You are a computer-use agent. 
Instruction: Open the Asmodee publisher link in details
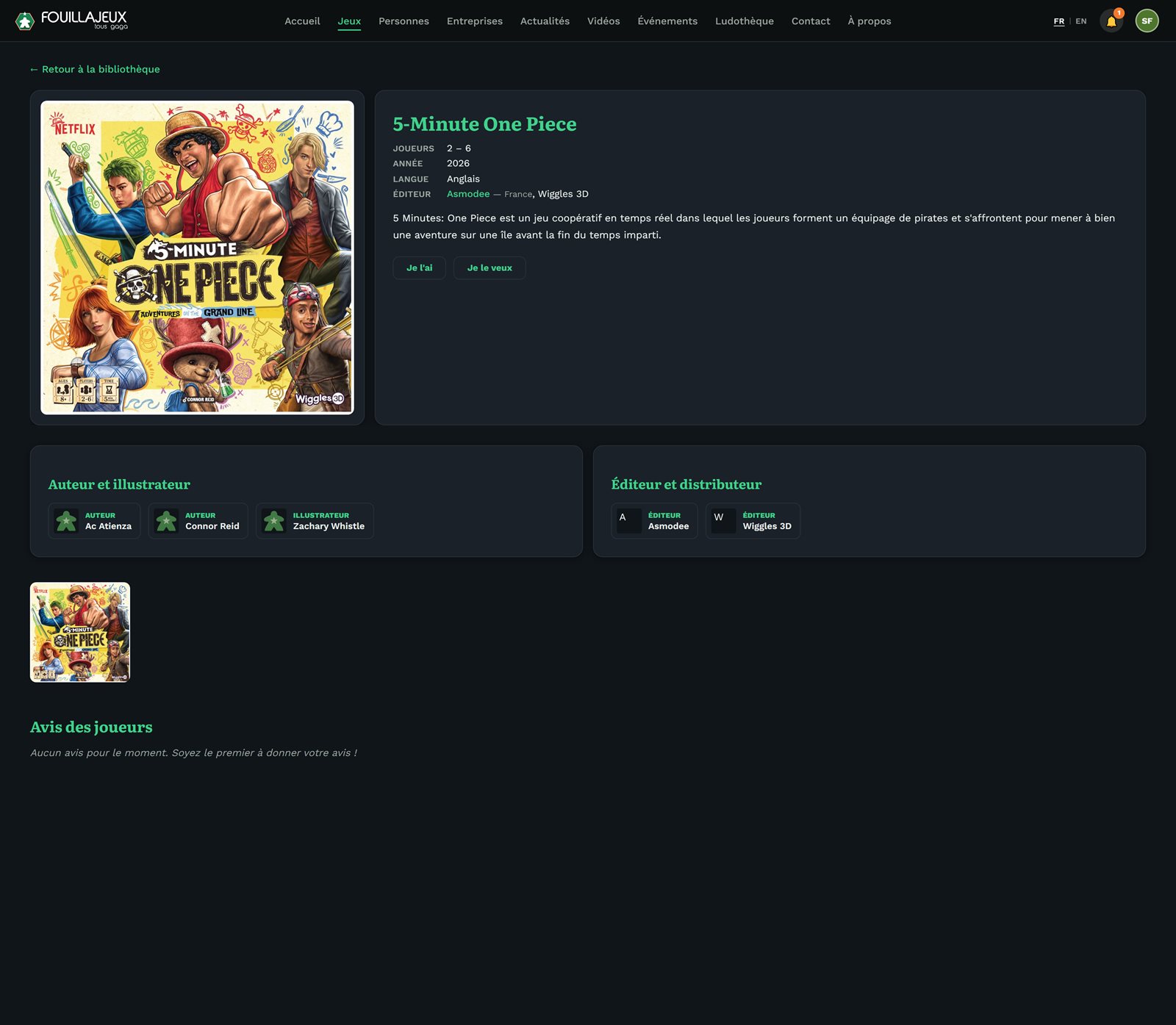pyautogui.click(x=468, y=194)
